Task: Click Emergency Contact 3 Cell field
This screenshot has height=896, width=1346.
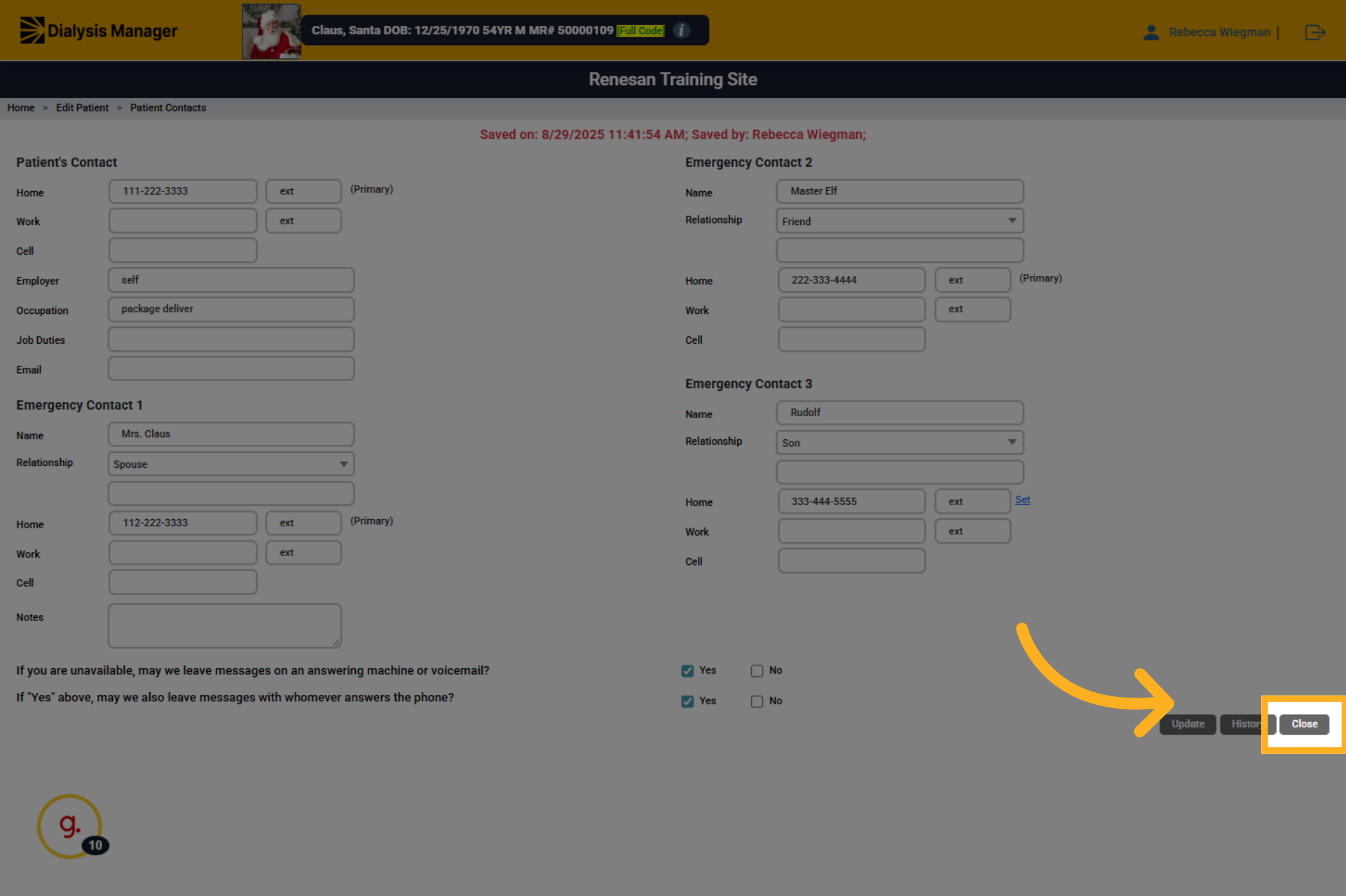Action: point(851,561)
